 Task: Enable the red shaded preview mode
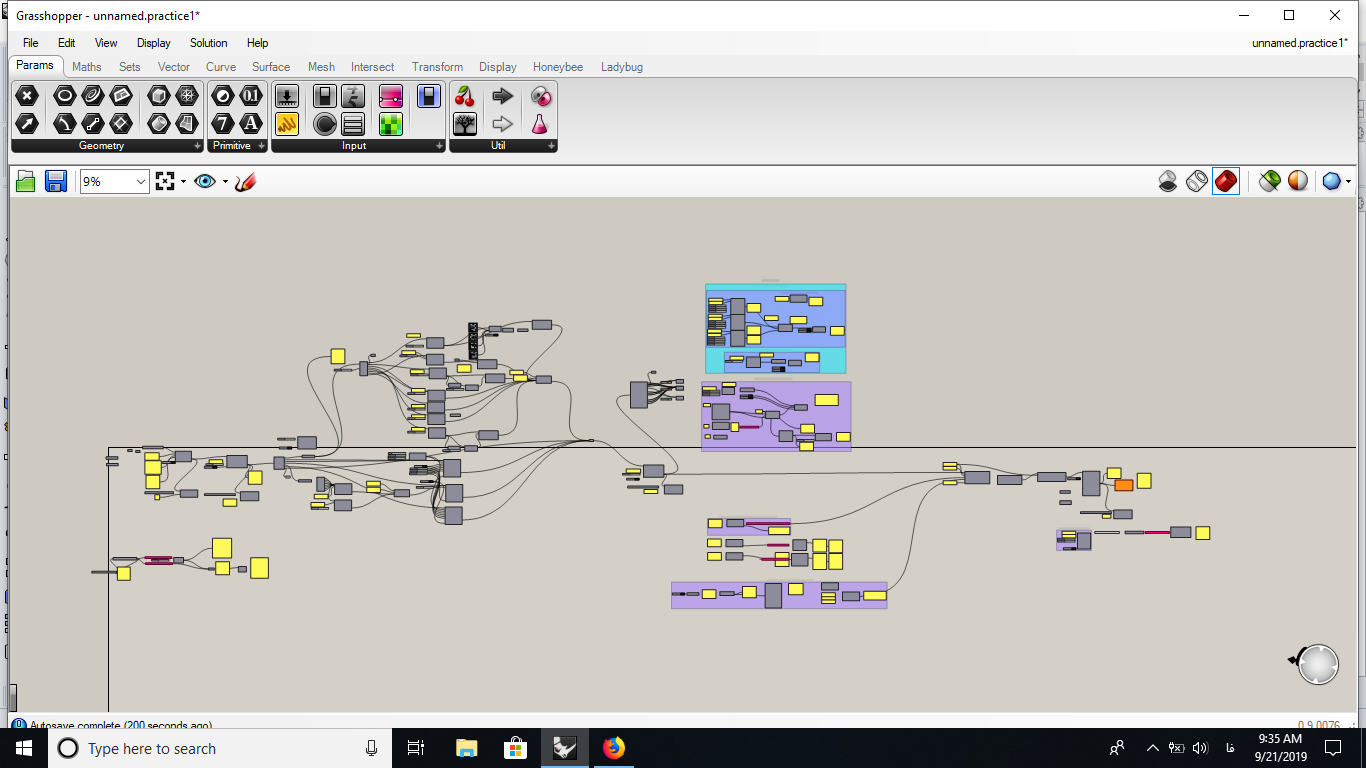click(x=1226, y=181)
